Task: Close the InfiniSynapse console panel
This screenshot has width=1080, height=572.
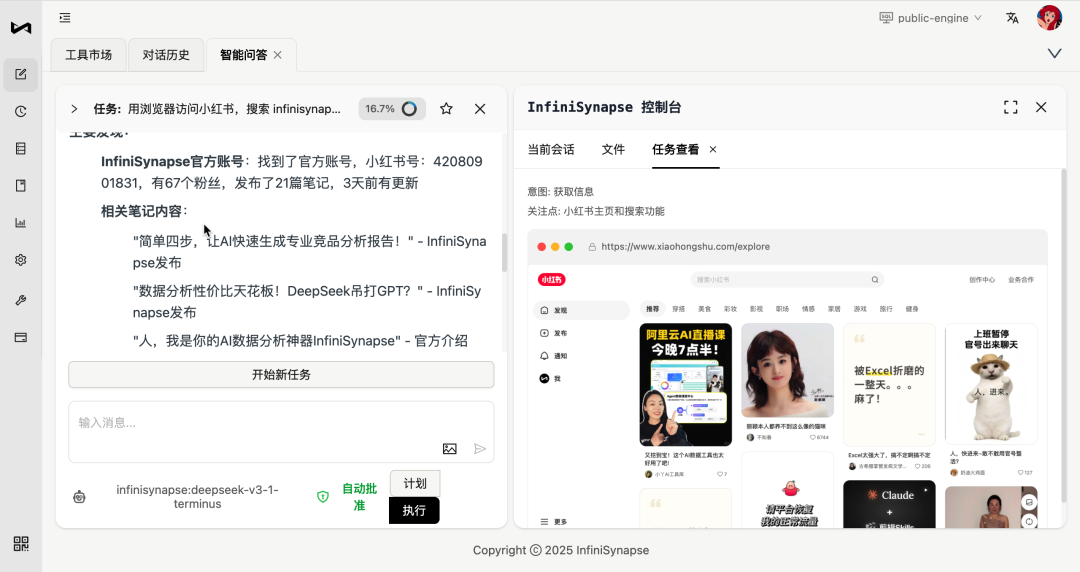Action: 1041,107
